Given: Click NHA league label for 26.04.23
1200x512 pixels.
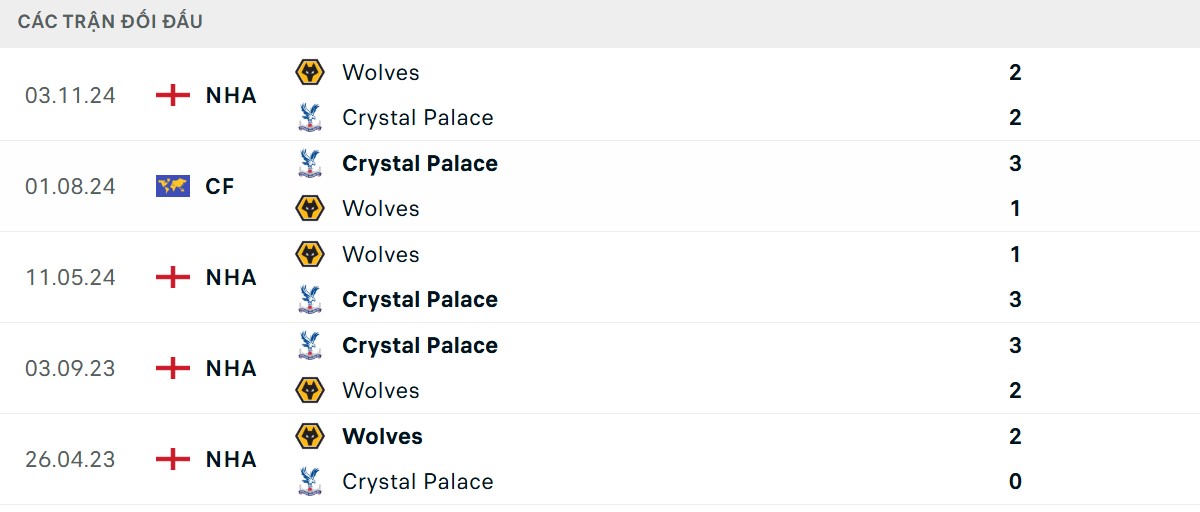Looking at the screenshot, I should (231, 459).
